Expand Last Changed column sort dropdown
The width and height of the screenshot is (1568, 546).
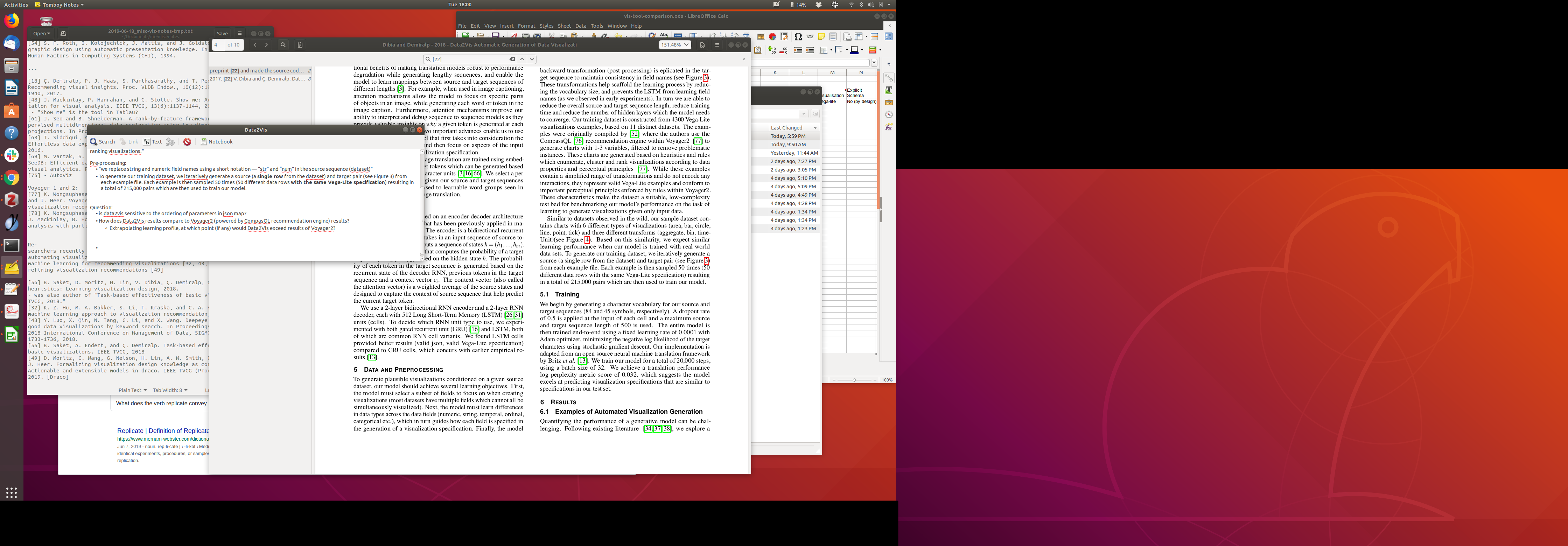[x=815, y=128]
